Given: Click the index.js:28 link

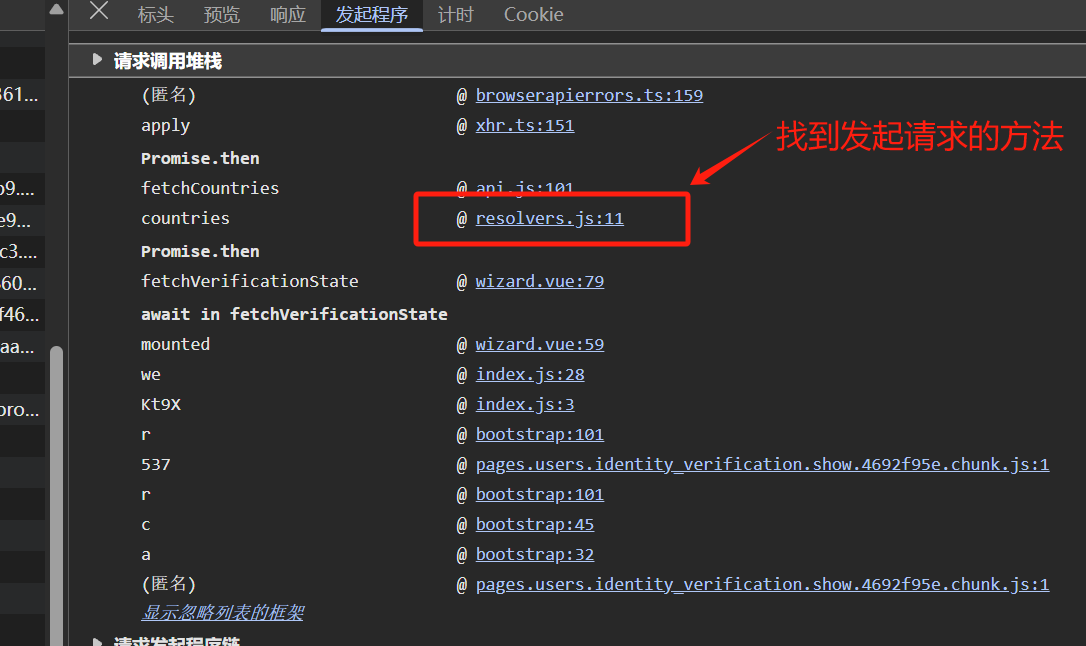Looking at the screenshot, I should pyautogui.click(x=529, y=375).
